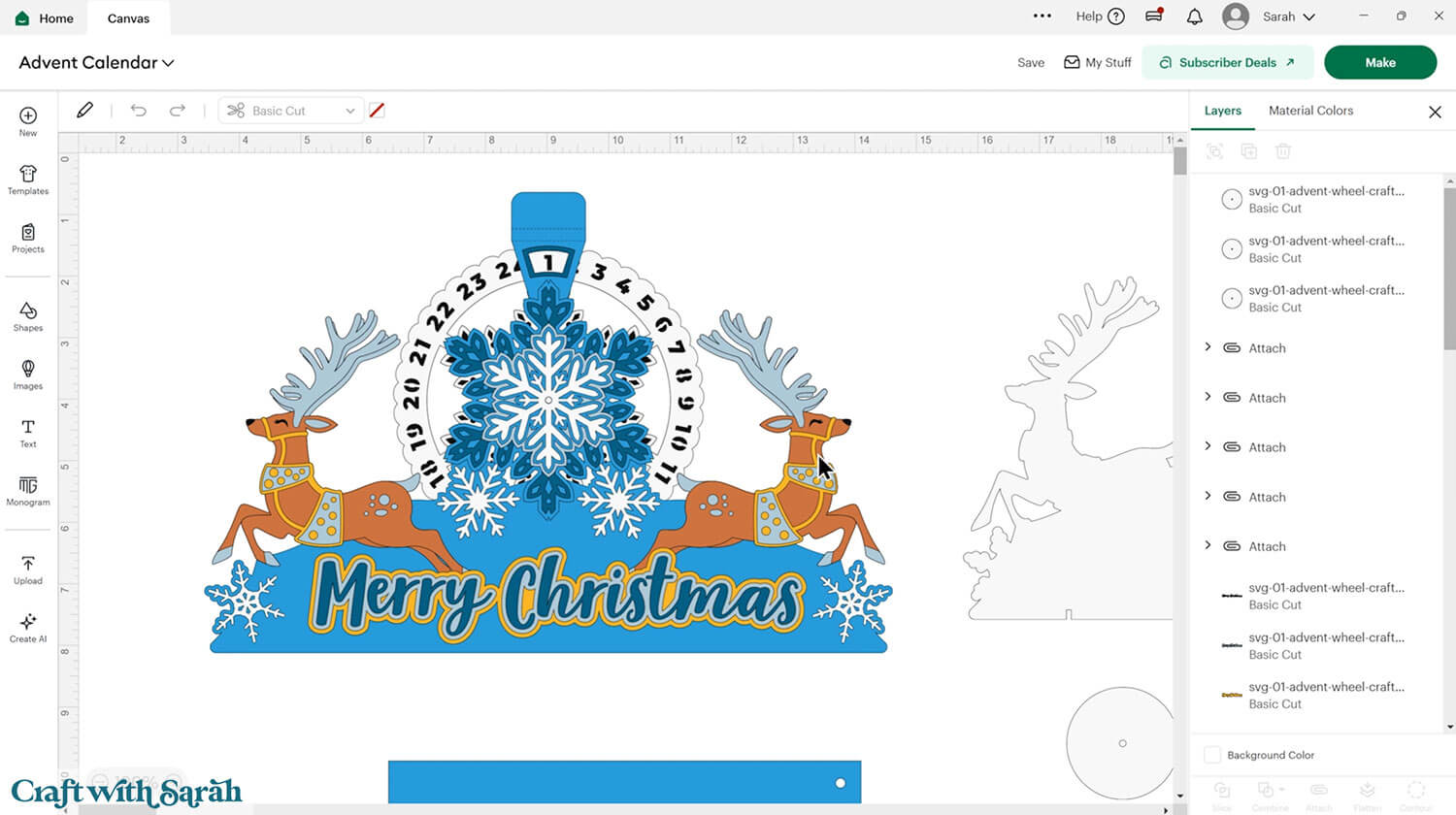Image resolution: width=1456 pixels, height=815 pixels.
Task: Open the Shapes panel in the sidebar
Action: [27, 318]
